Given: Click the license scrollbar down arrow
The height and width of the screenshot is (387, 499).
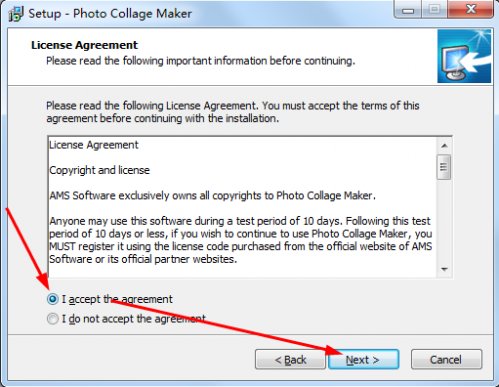Looking at the screenshot, I should click(x=444, y=269).
